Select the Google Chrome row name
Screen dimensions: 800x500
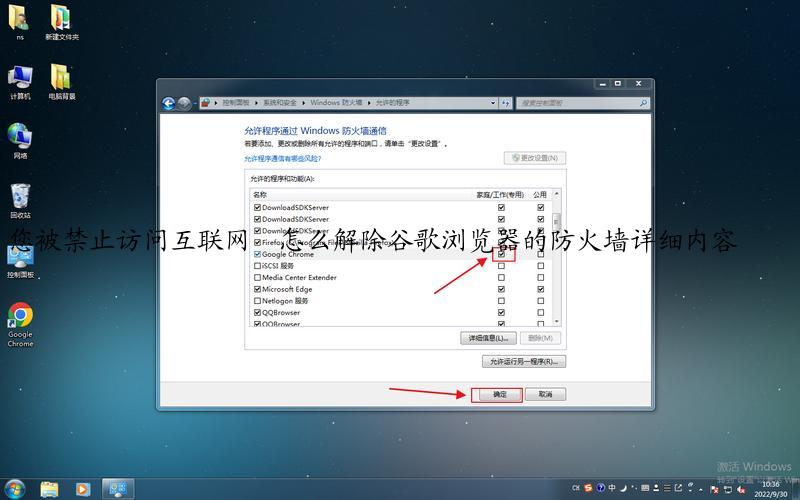point(288,254)
